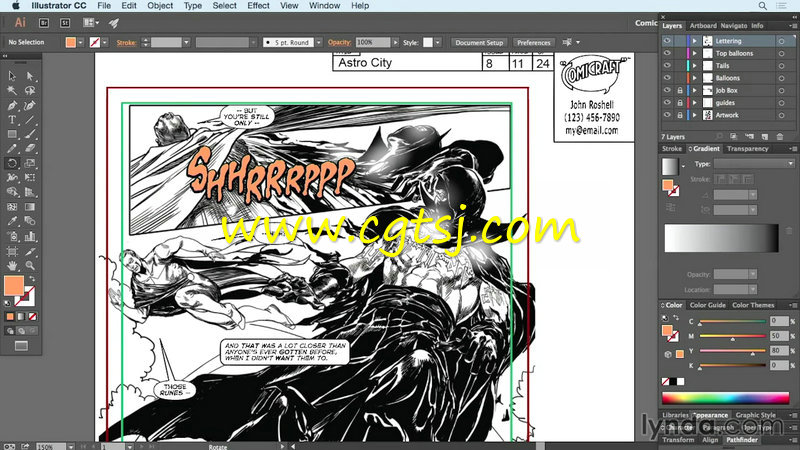Viewport: 800px width, 450px height.
Task: Select the Eraser tool
Action: pyautogui.click(x=30, y=148)
